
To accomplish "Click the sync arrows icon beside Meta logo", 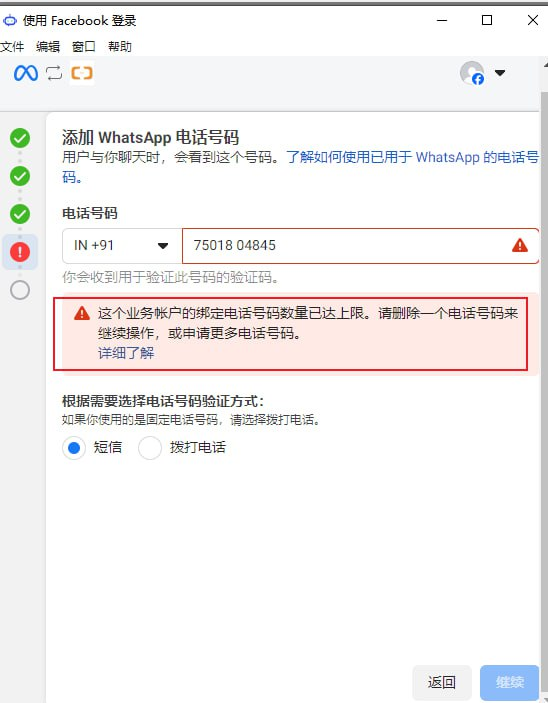I will pyautogui.click(x=54, y=73).
